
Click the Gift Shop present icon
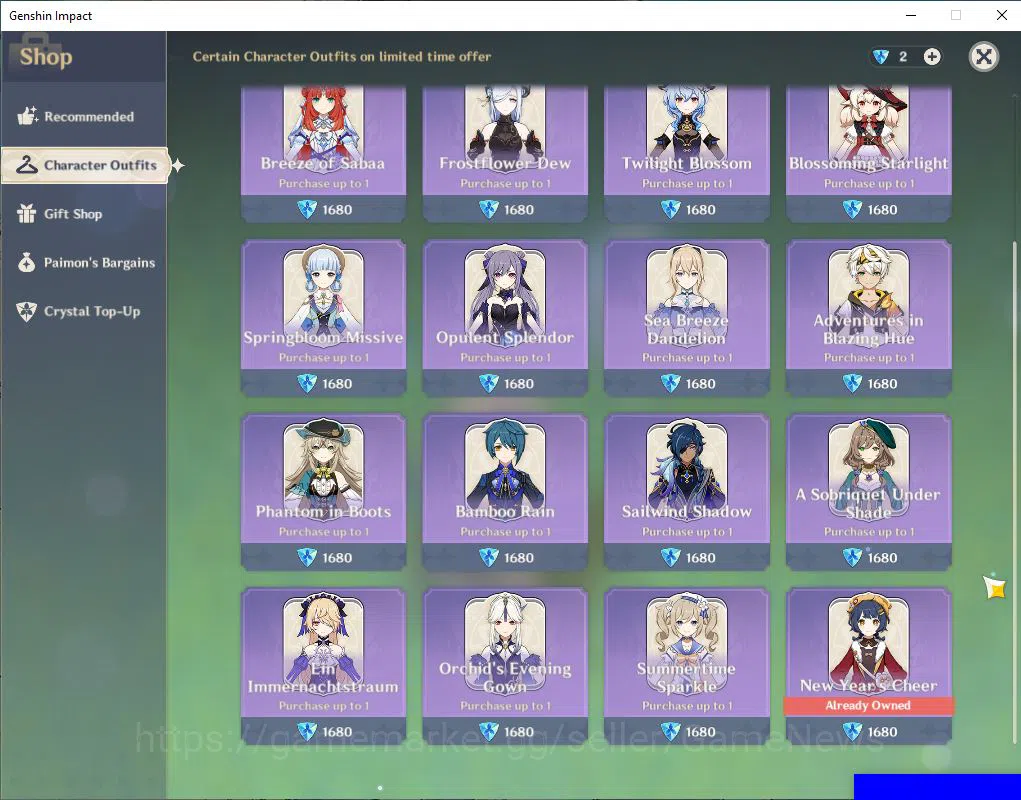click(x=27, y=214)
